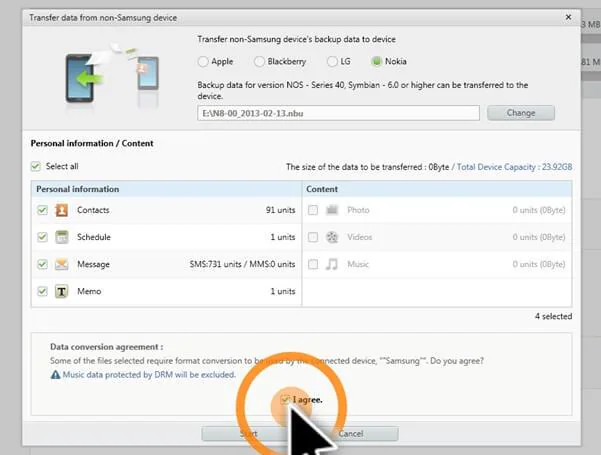Toggle the Select all checkbox
This screenshot has width=601, height=455.
pyautogui.click(x=36, y=166)
